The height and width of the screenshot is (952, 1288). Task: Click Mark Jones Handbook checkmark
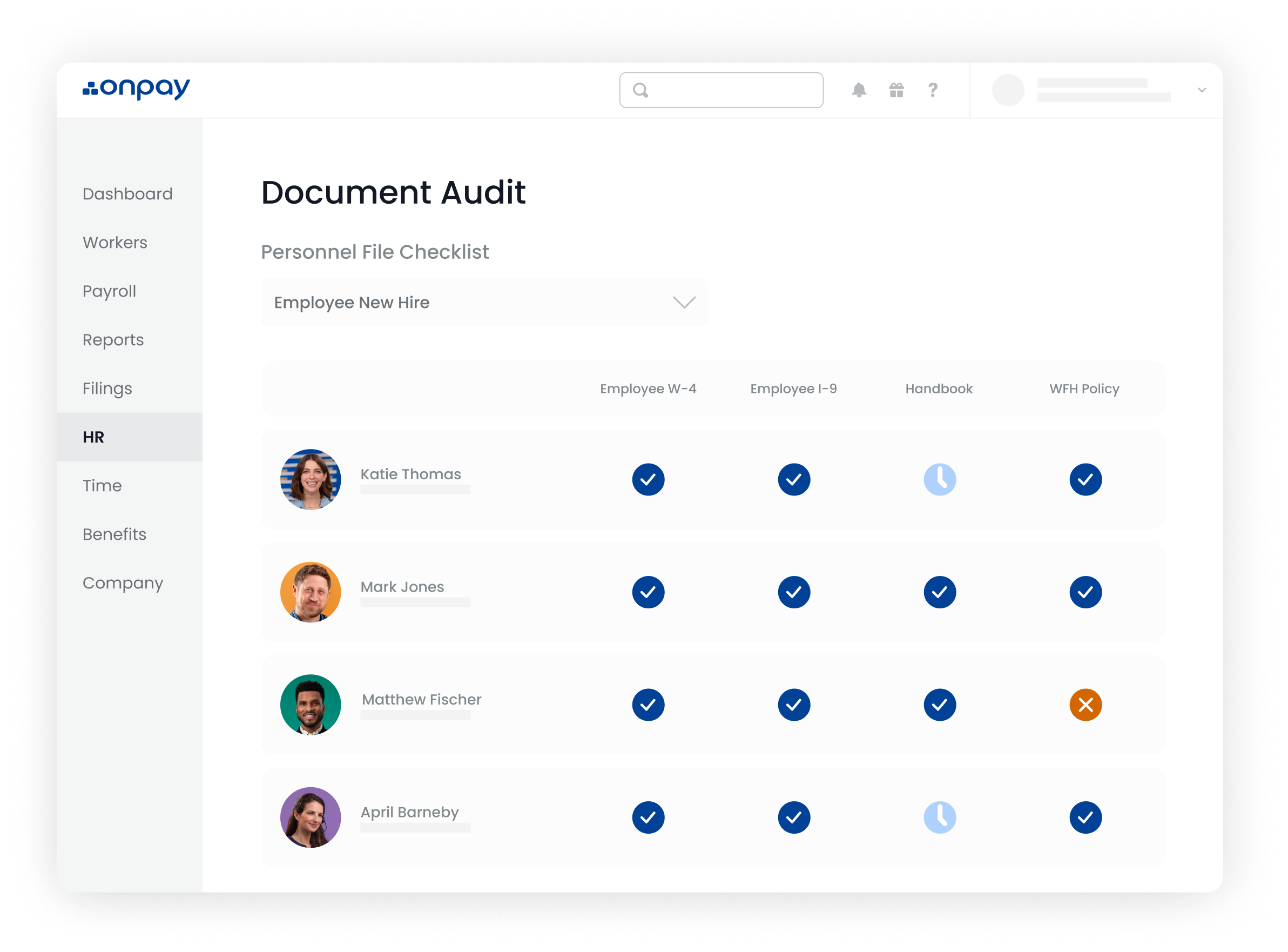[940, 592]
